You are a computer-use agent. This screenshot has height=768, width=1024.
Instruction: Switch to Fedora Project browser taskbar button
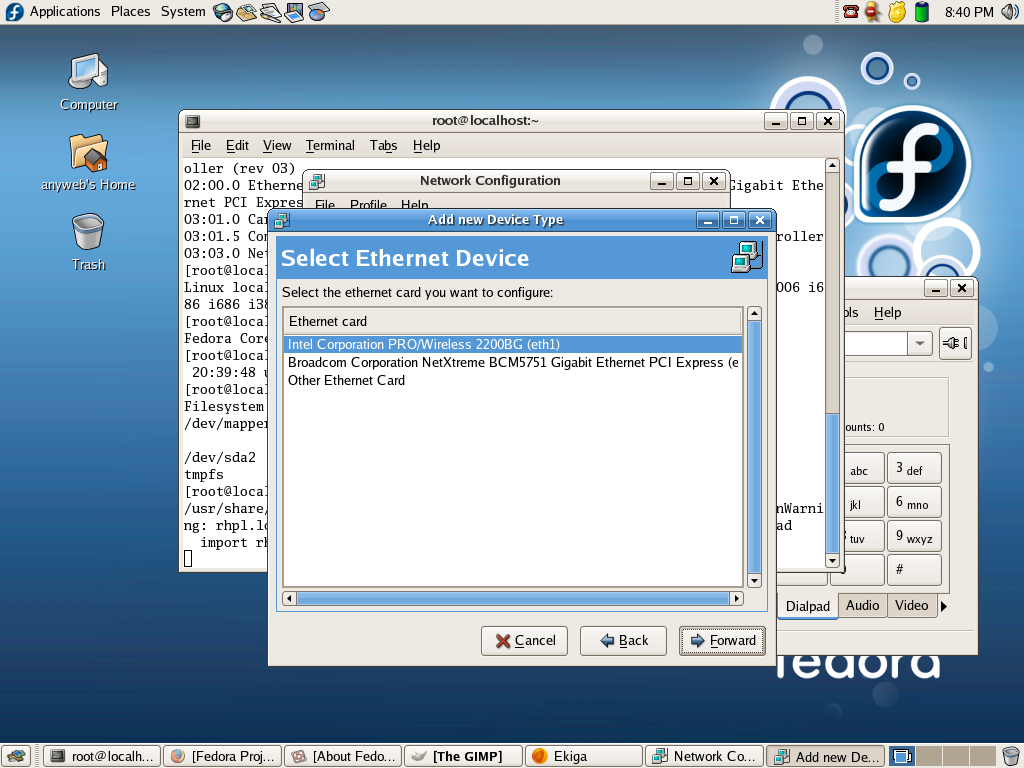[223, 756]
